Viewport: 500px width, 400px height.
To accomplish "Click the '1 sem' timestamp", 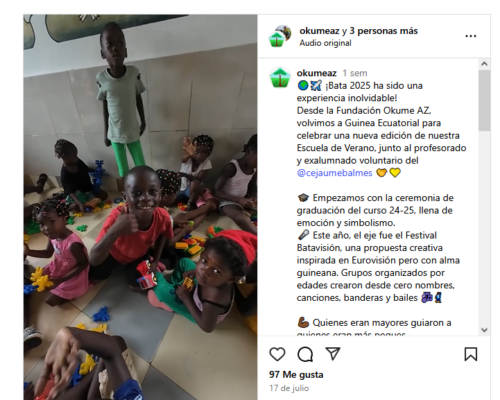I will [355, 73].
